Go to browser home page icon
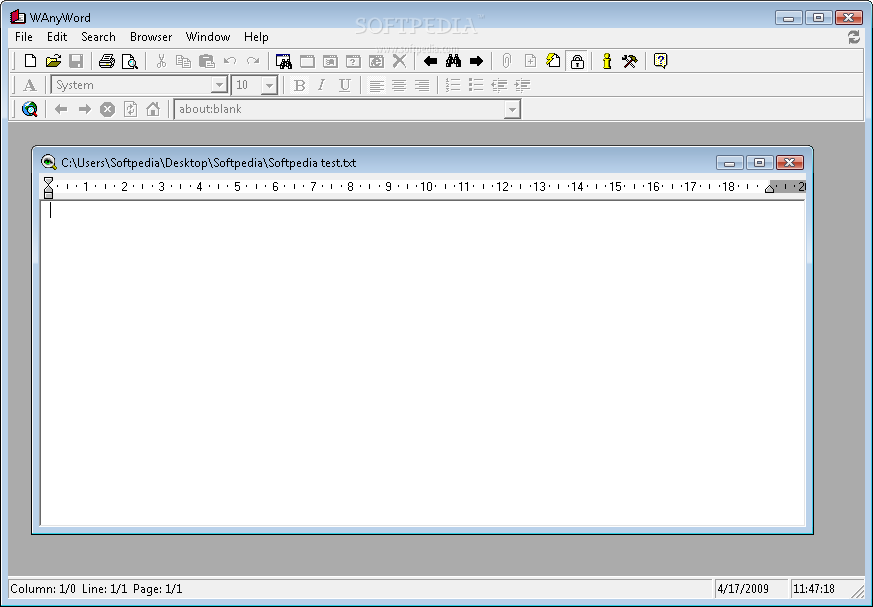873x607 pixels. click(x=153, y=109)
